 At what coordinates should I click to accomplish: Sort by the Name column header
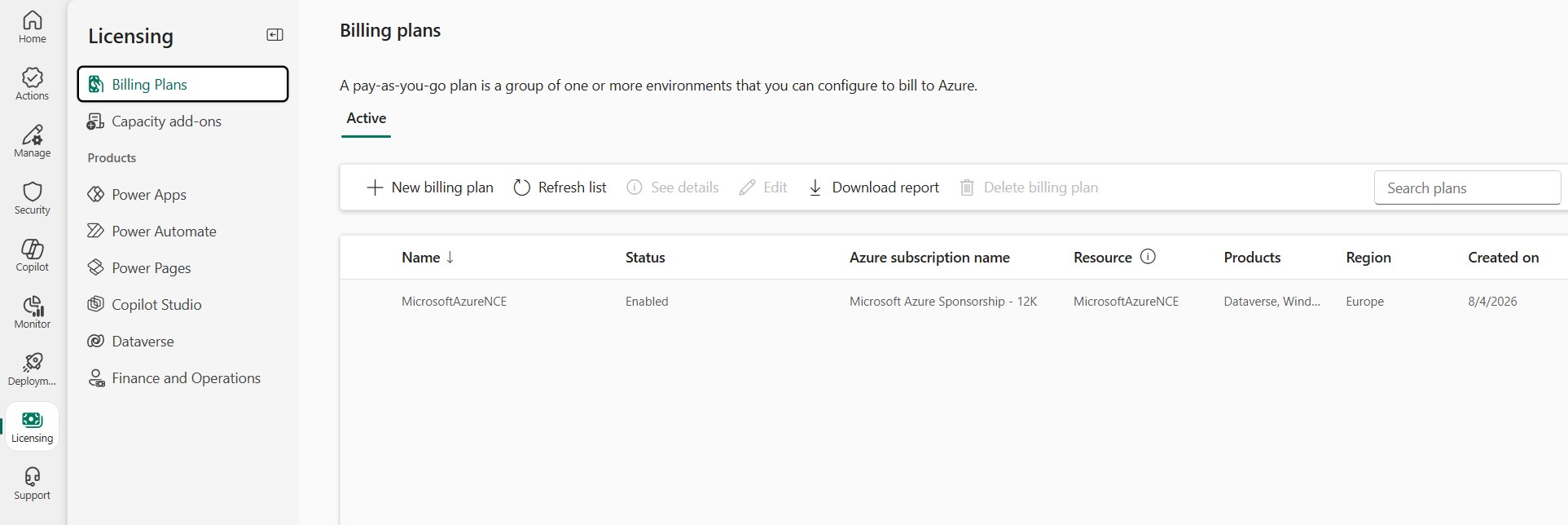click(428, 258)
